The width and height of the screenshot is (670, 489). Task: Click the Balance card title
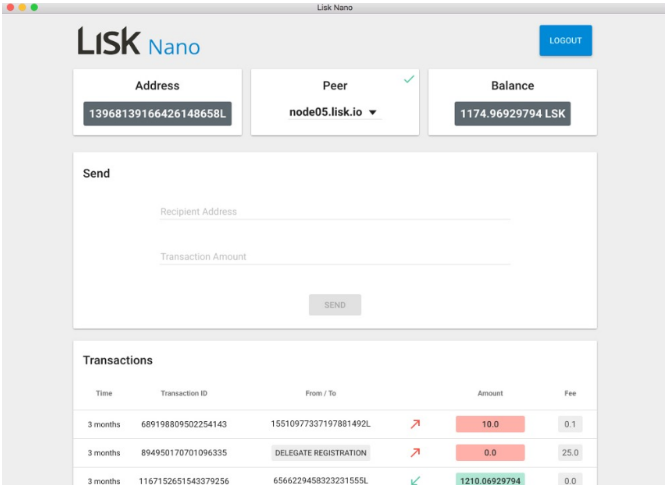(x=512, y=85)
